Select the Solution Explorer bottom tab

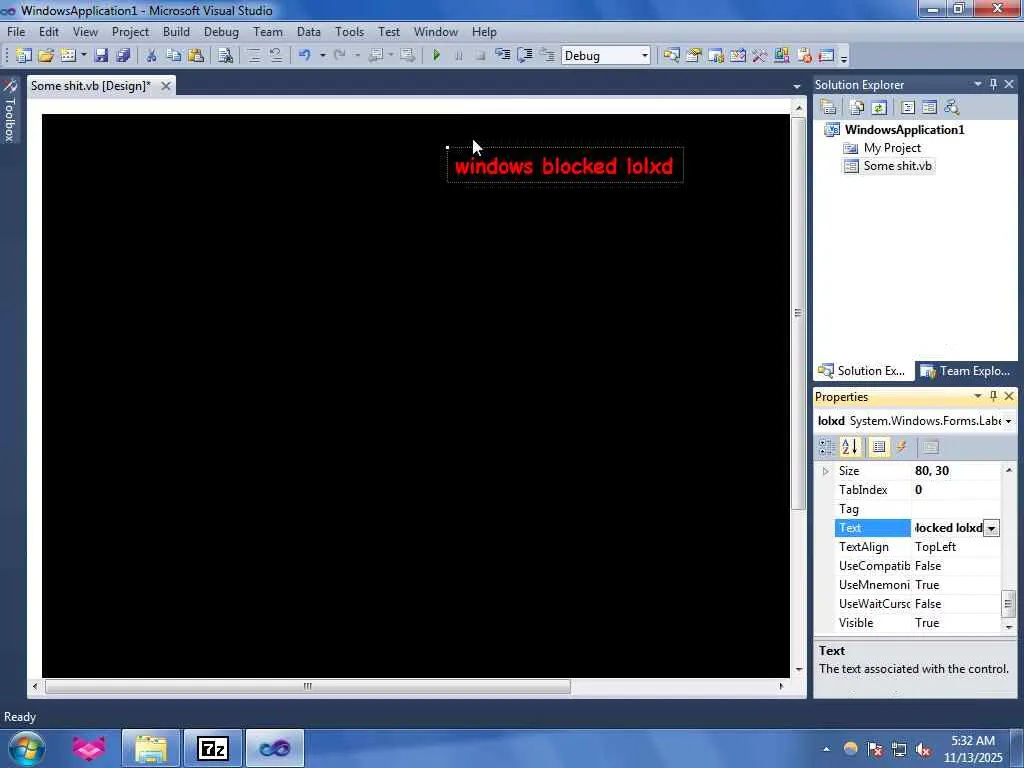tap(863, 371)
